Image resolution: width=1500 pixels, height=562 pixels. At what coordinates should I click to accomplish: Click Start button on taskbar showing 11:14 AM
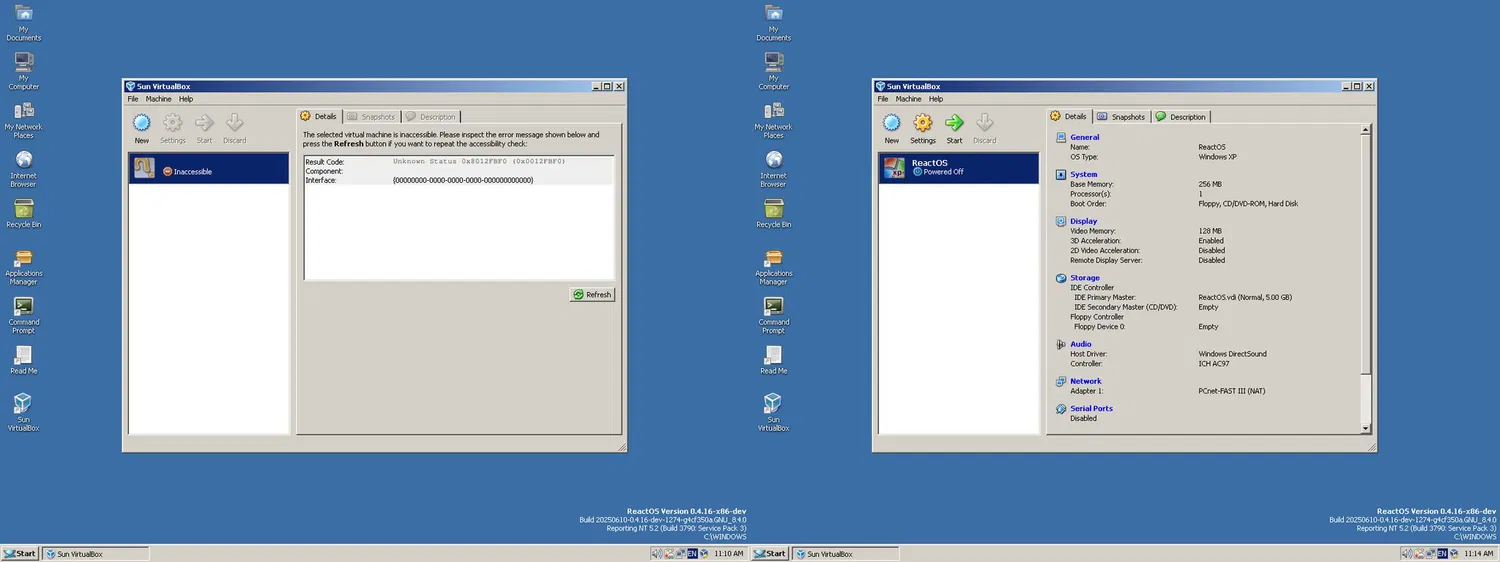click(770, 553)
